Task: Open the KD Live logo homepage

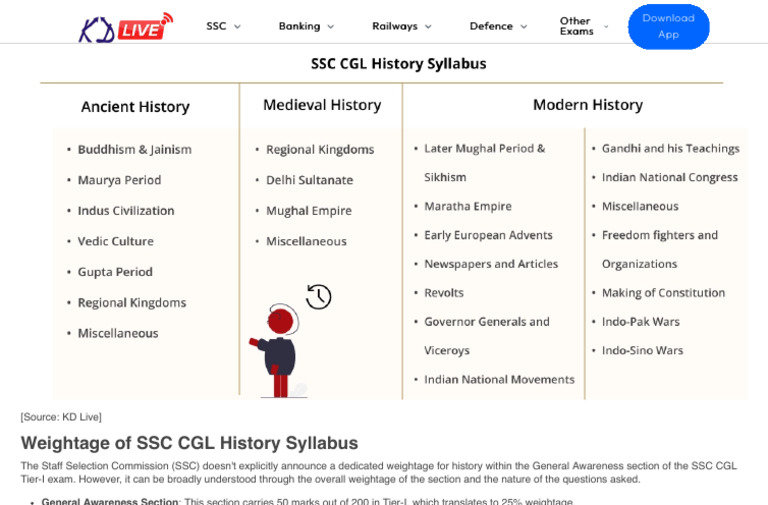Action: [126, 28]
